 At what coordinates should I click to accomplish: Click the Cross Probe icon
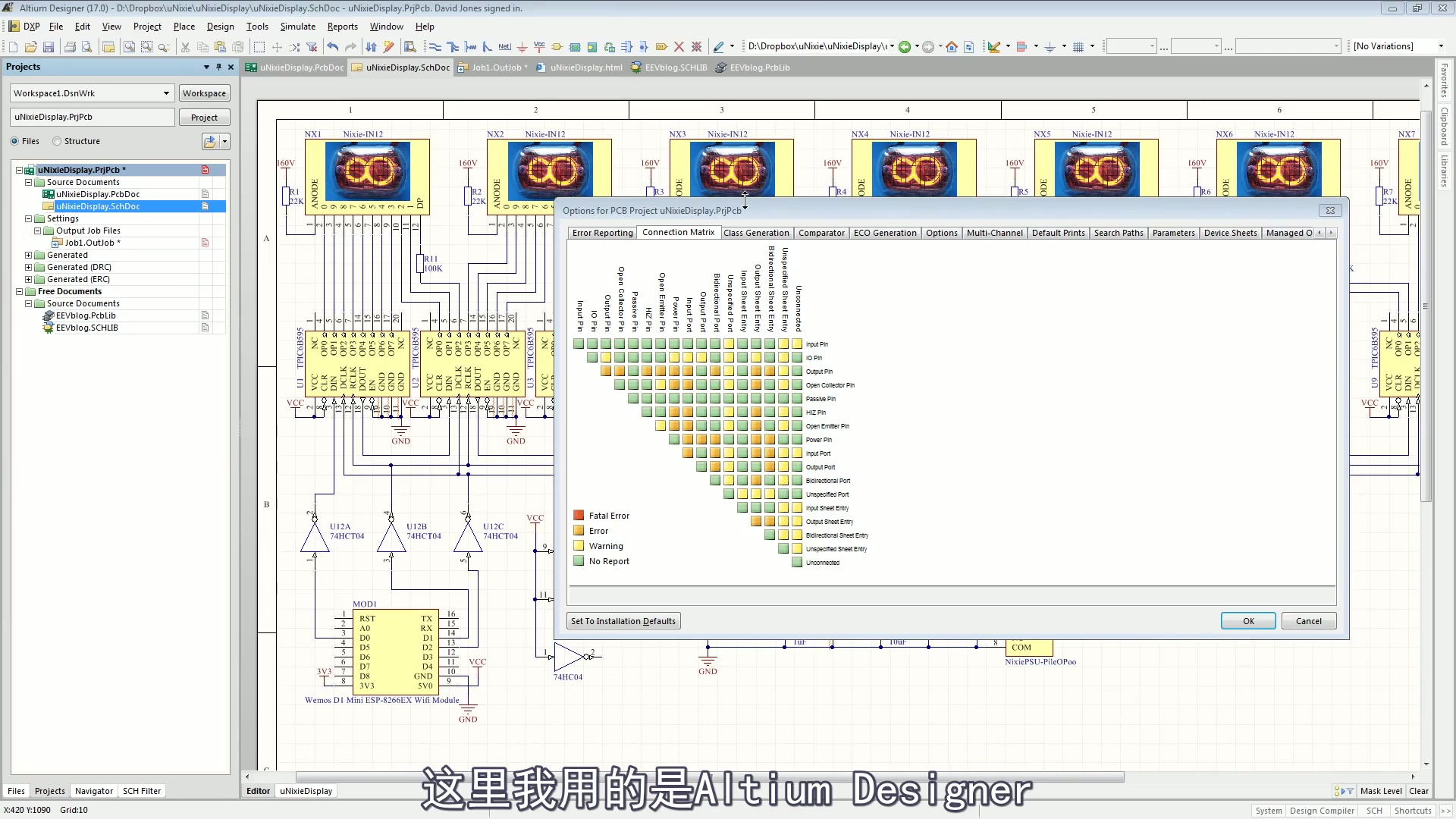pyautogui.click(x=389, y=47)
